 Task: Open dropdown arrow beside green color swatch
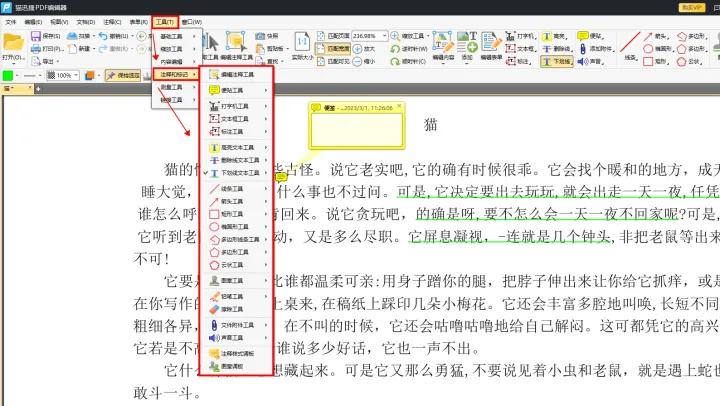[x=17, y=75]
